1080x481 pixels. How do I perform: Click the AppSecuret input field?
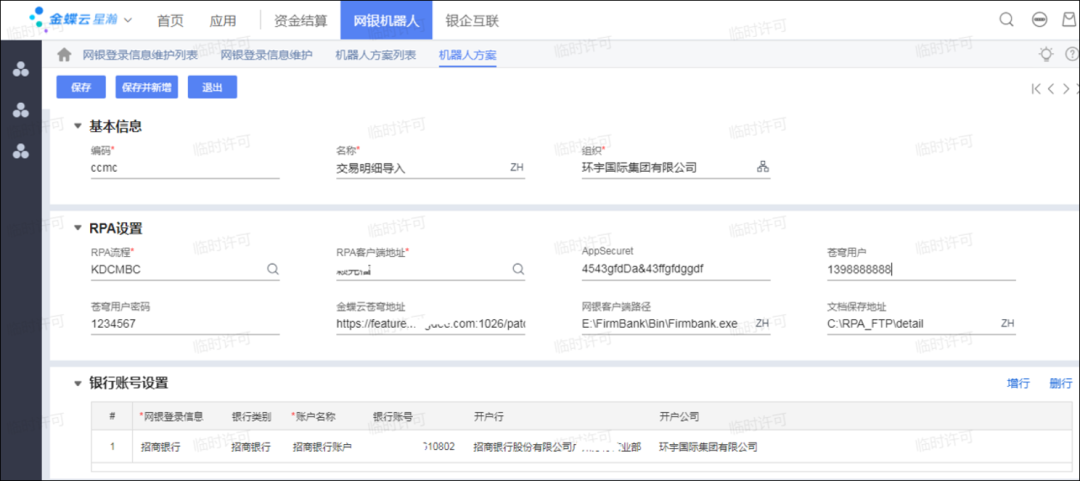tap(676, 269)
